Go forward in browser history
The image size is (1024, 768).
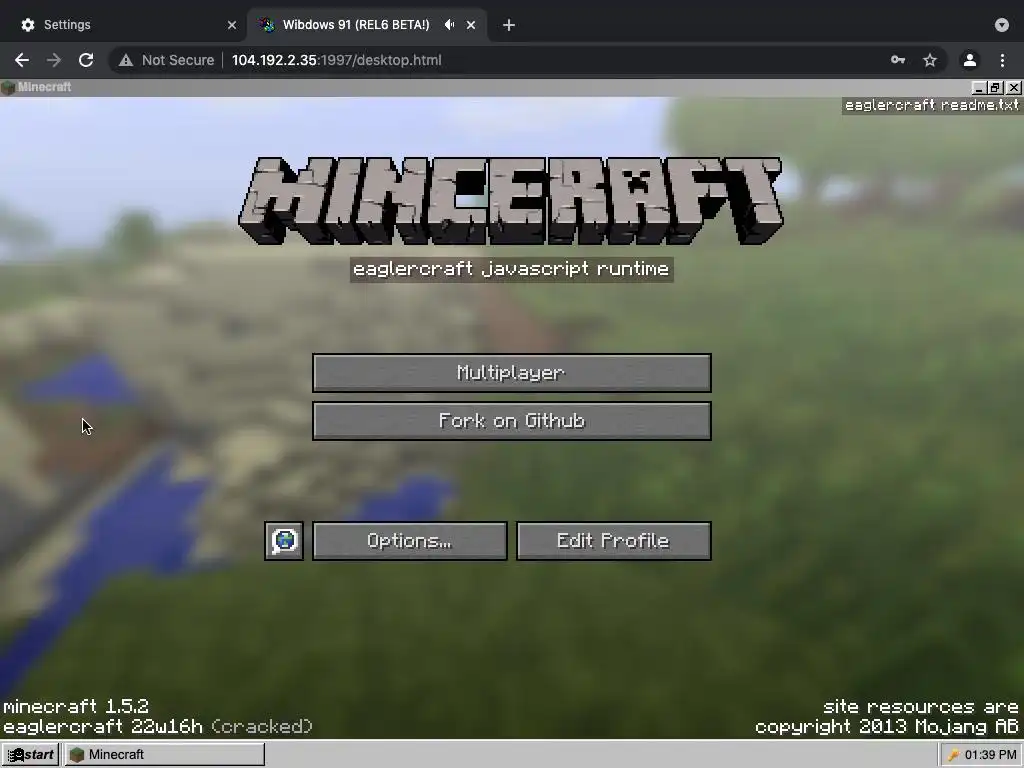click(x=54, y=60)
